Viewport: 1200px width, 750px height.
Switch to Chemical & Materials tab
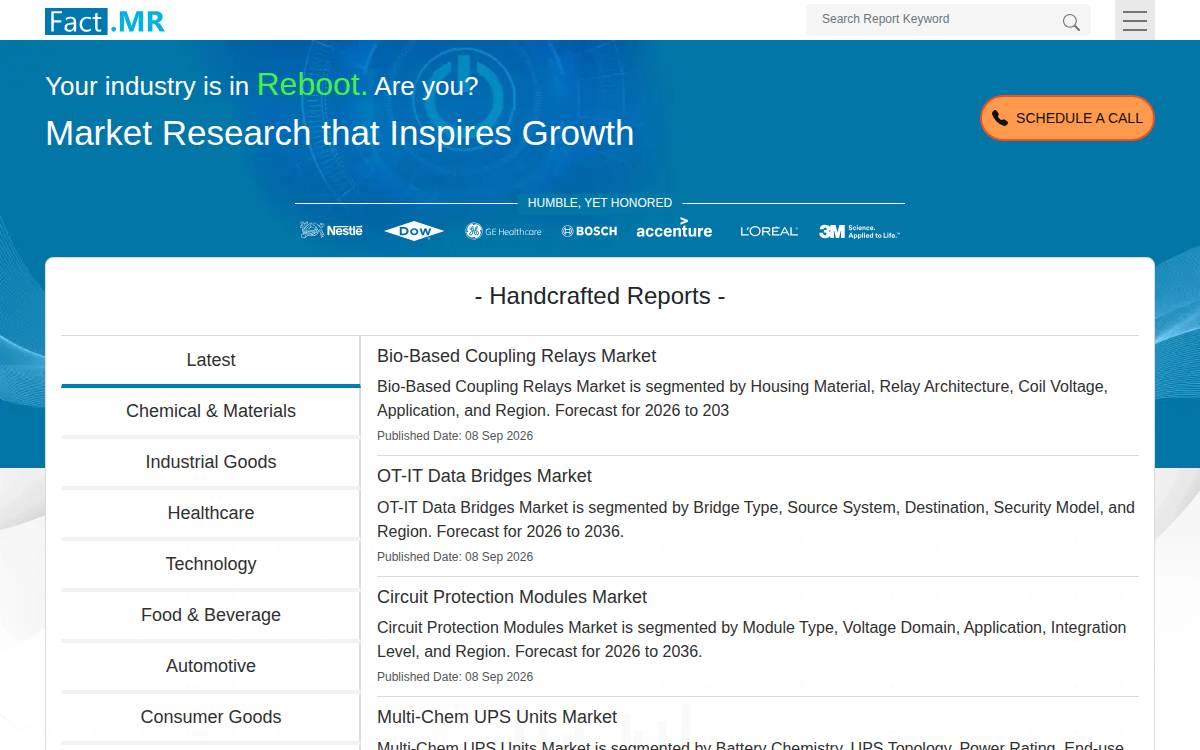coord(211,411)
